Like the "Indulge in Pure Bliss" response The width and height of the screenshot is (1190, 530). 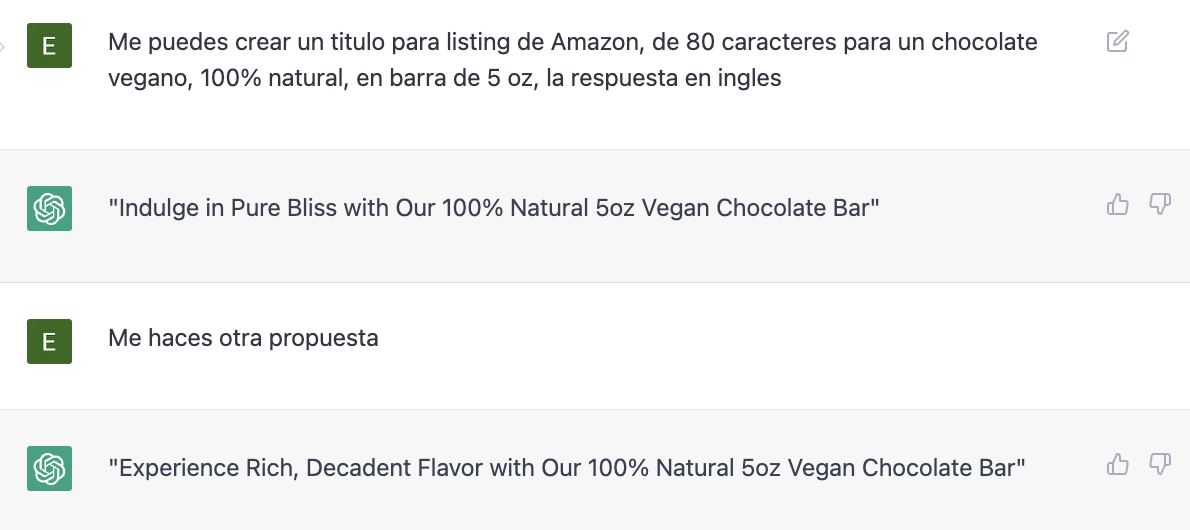(1117, 203)
